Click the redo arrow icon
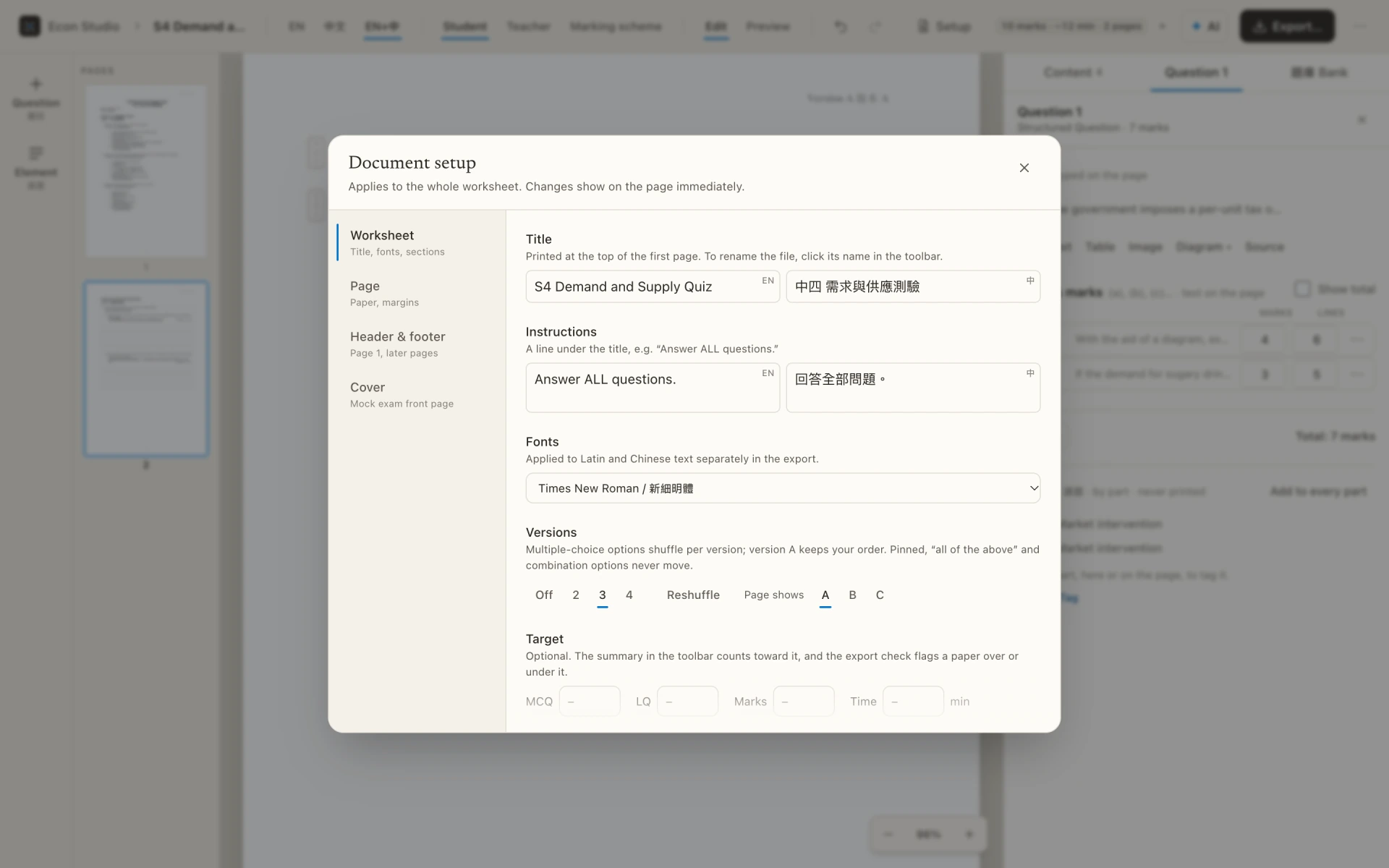1389x868 pixels. 875,26
